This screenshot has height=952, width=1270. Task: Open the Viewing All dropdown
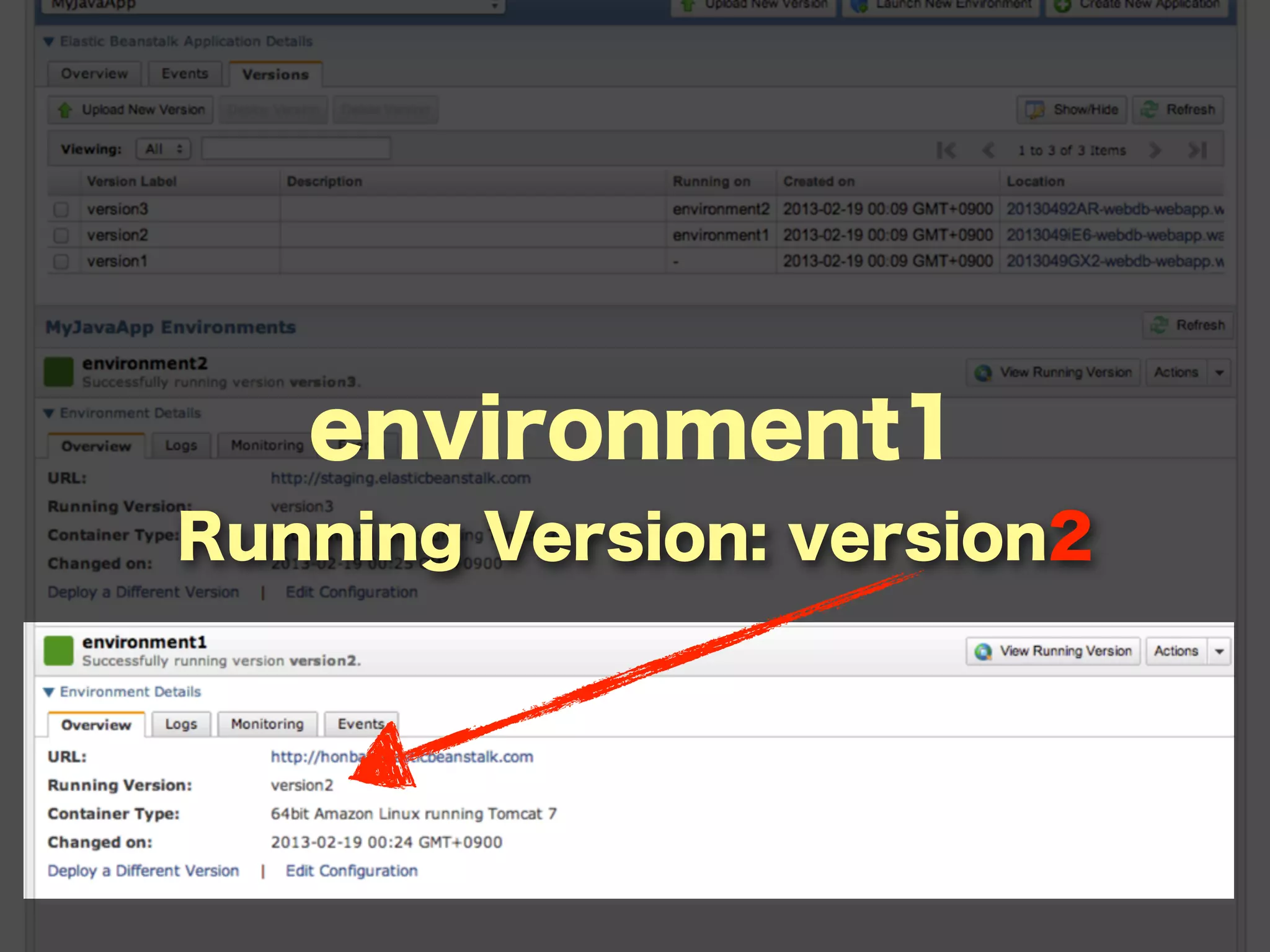point(164,149)
